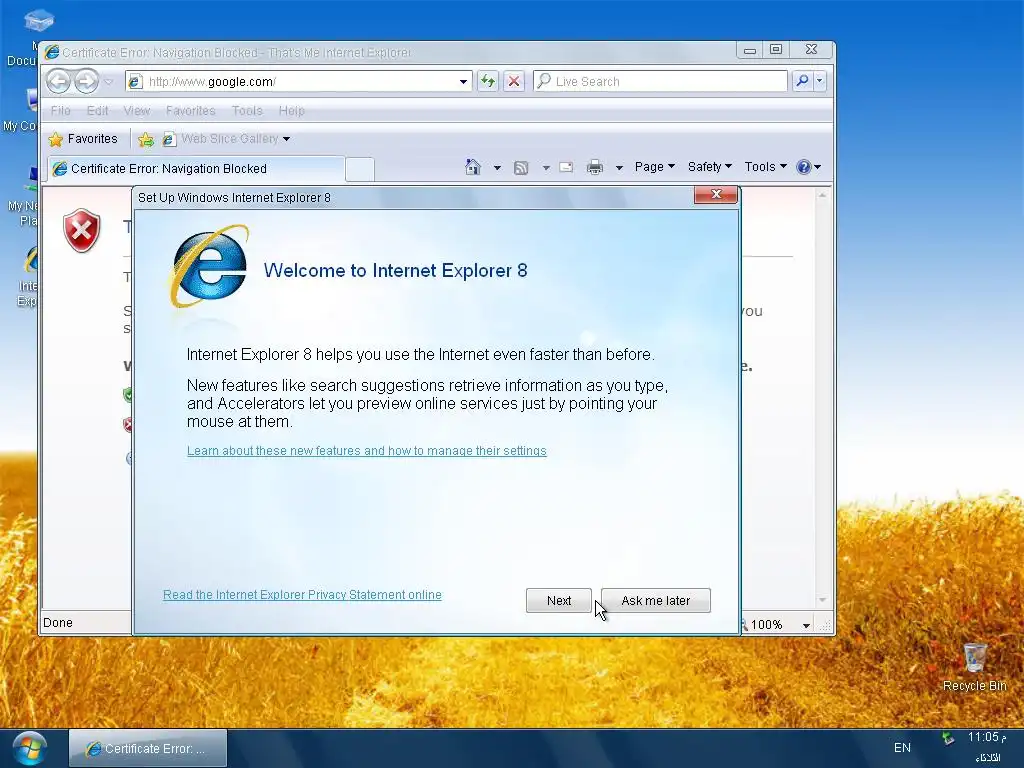Click the red shield certificate error icon
Screen dimensions: 1024x768
point(82,231)
